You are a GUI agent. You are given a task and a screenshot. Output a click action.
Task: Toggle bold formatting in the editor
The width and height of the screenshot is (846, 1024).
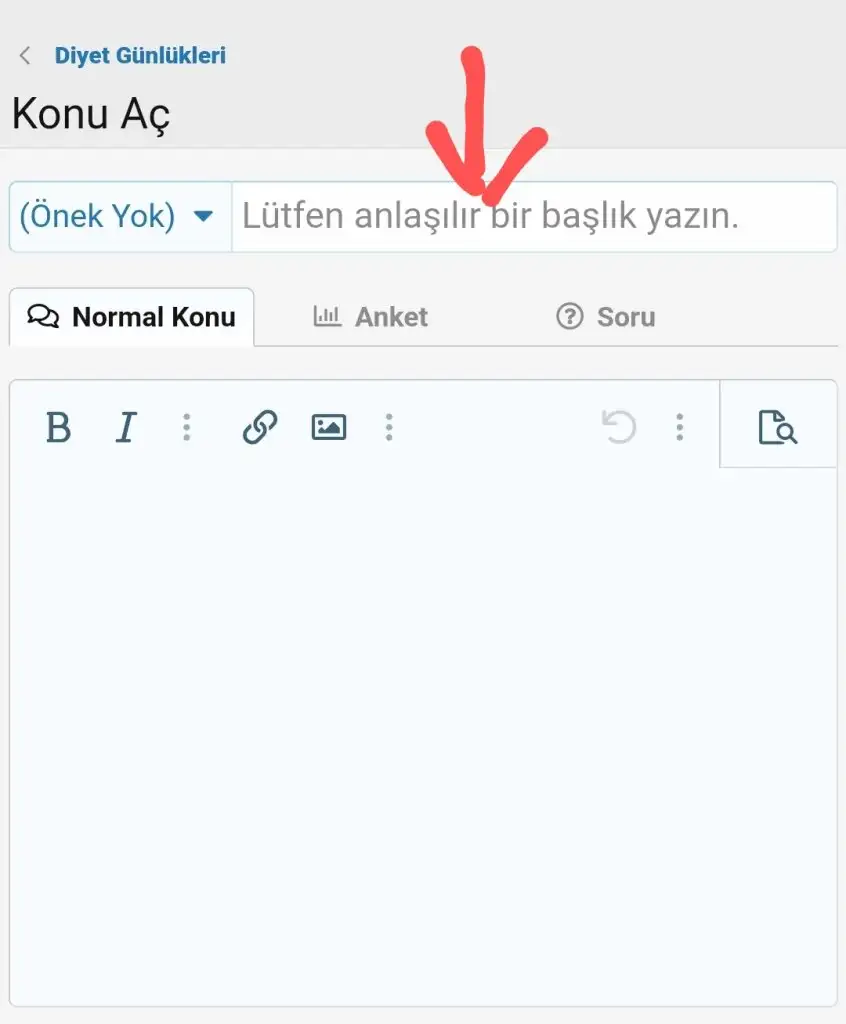coord(58,428)
